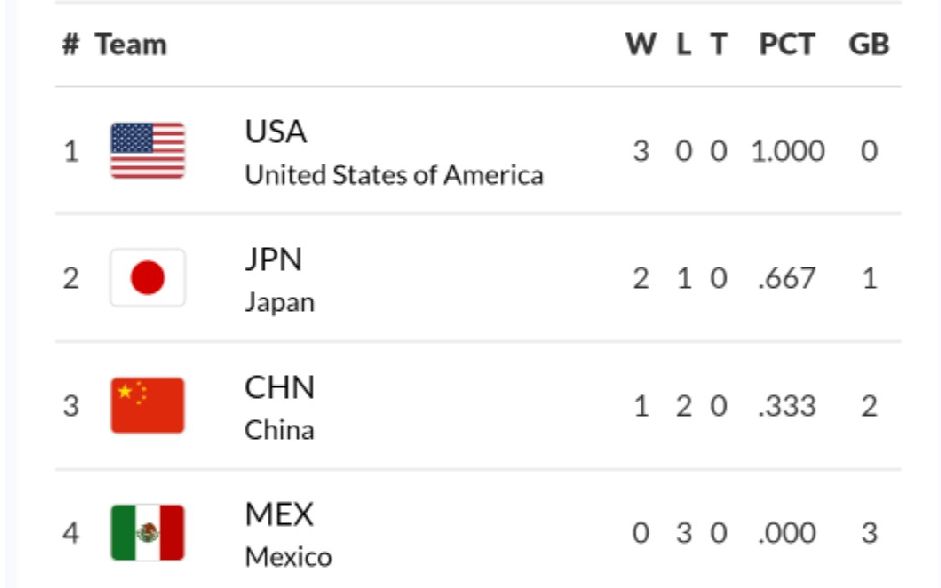Viewport: 941px width, 588px height.
Task: Click the Japan flag icon
Action: pos(147,278)
